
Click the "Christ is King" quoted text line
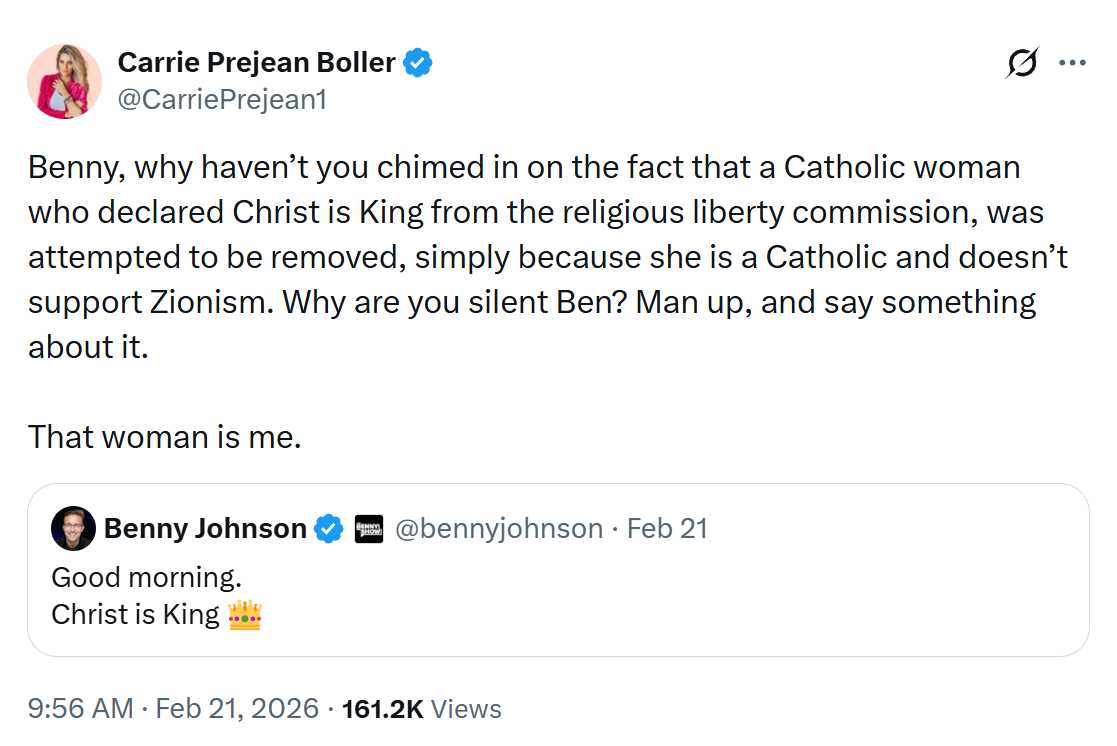pyautogui.click(x=135, y=614)
